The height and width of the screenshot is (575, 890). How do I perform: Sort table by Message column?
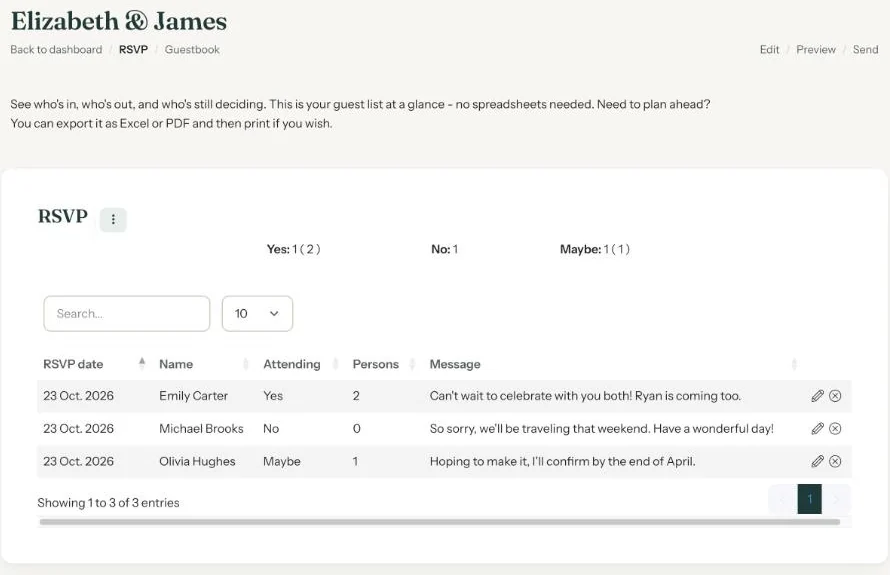pyautogui.click(x=612, y=364)
